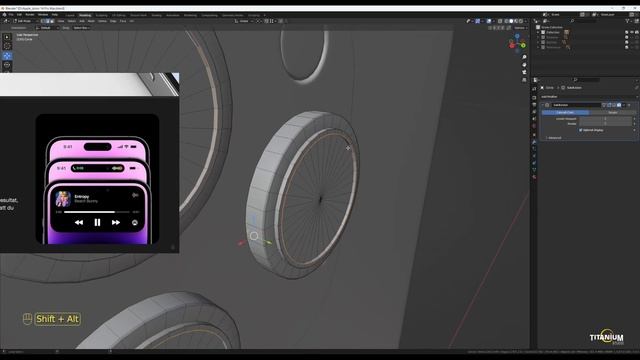Image resolution: width=640 pixels, height=360 pixels.
Task: Switch to wireframe viewport shading
Action: (x=506, y=21)
